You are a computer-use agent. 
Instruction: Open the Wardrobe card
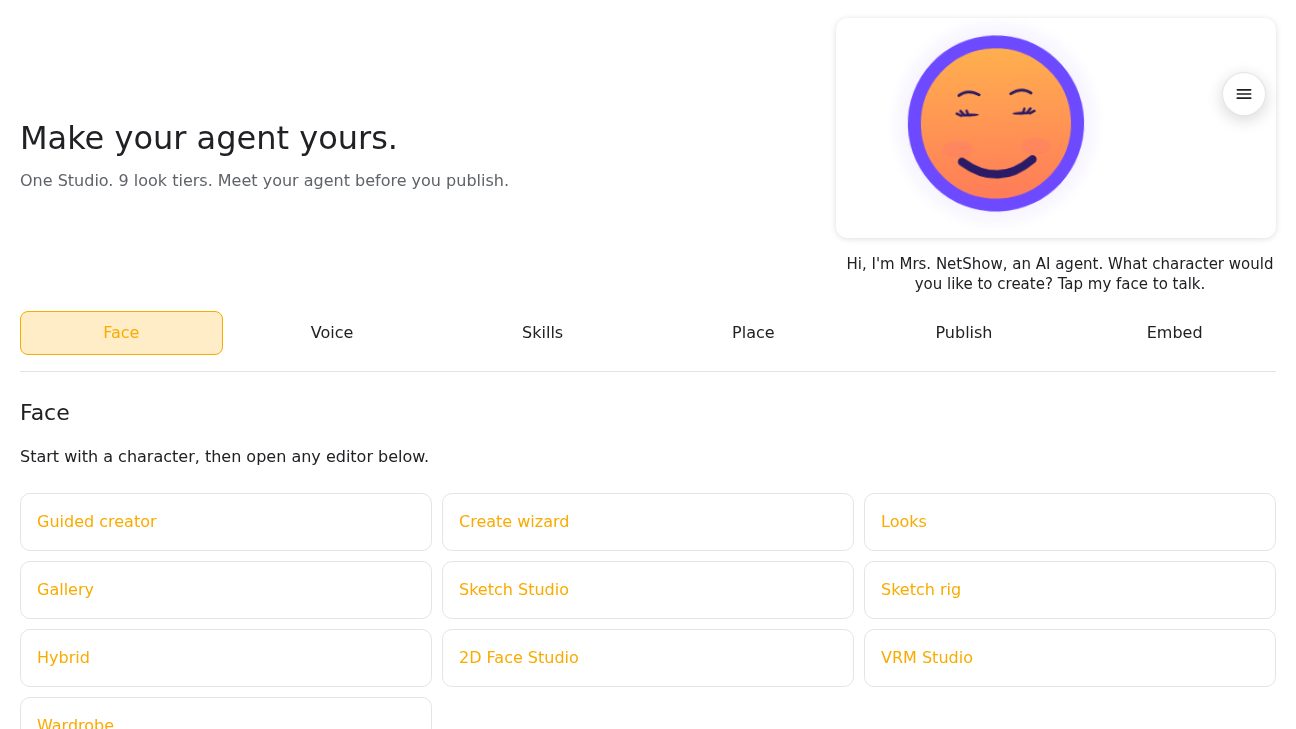pyautogui.click(x=226, y=714)
